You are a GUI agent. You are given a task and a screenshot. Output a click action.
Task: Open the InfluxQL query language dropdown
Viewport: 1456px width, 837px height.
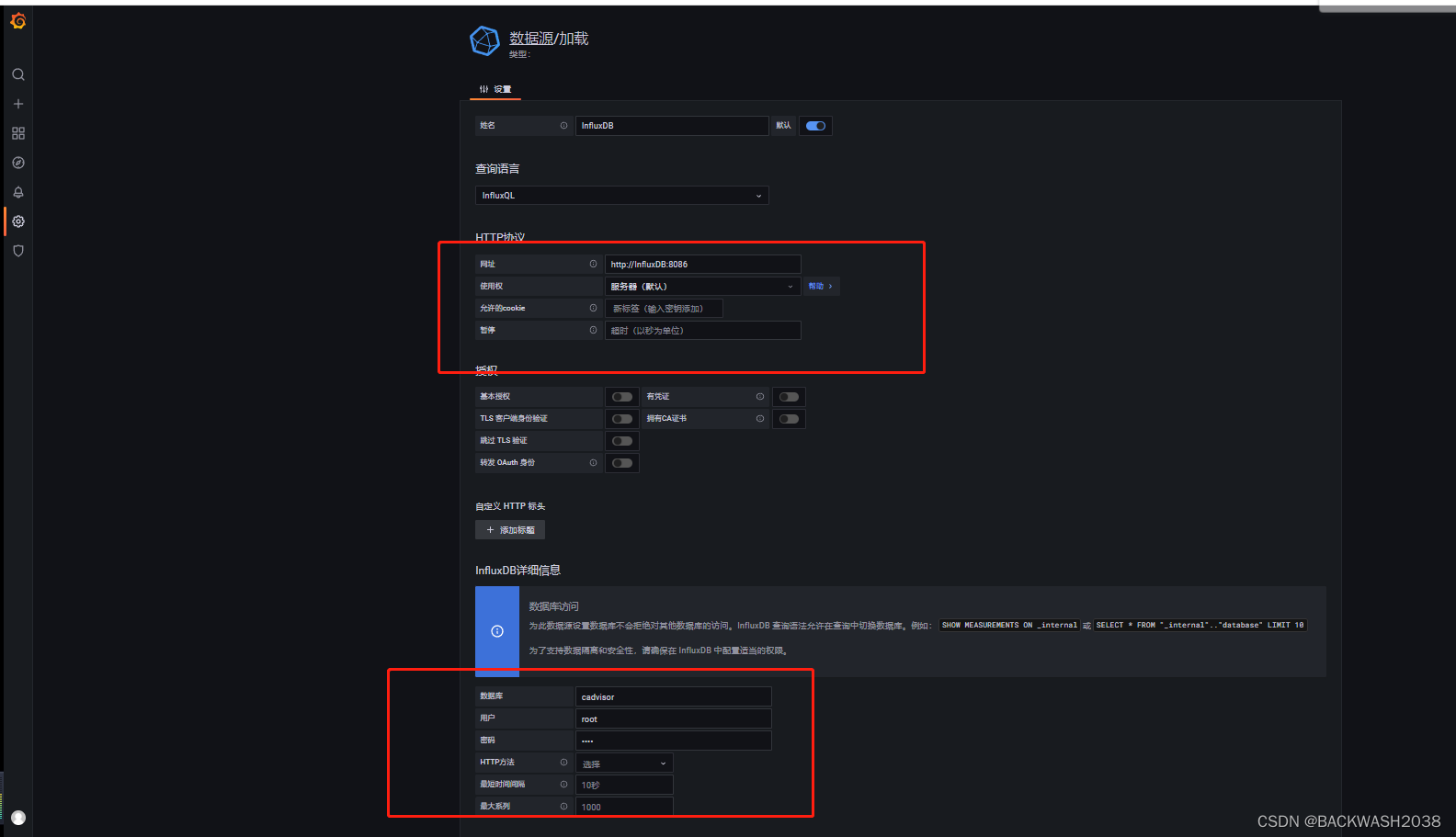click(622, 196)
